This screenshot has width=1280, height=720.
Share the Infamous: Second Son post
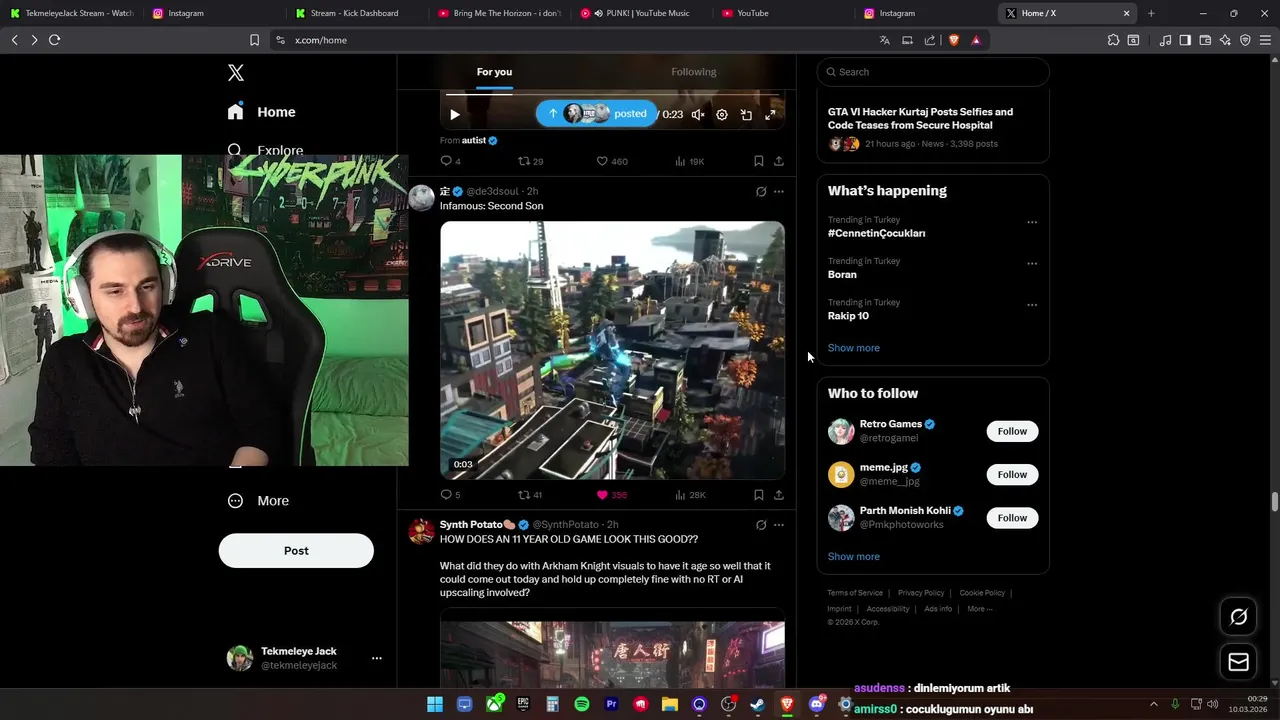pos(779,495)
